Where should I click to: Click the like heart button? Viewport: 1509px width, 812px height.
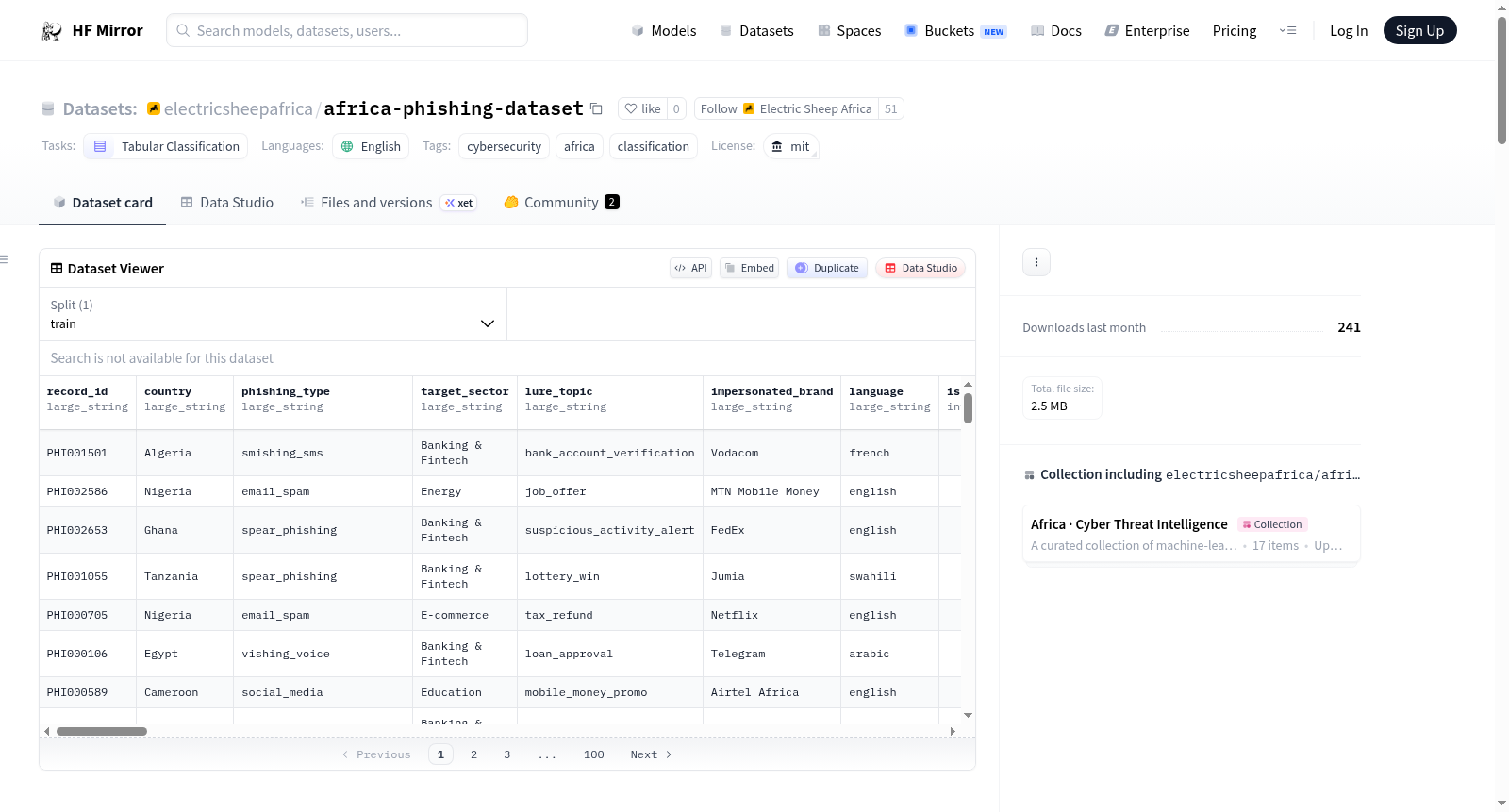click(642, 108)
